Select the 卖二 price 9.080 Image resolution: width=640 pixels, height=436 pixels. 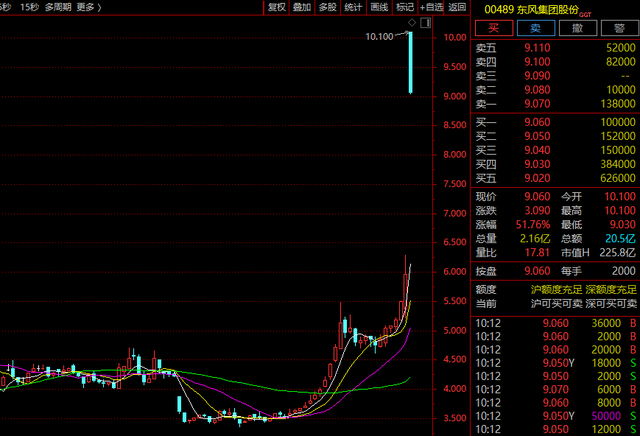point(537,89)
